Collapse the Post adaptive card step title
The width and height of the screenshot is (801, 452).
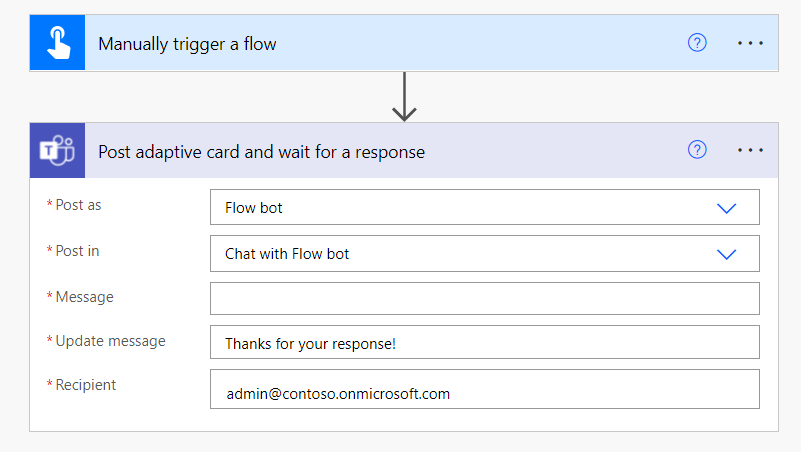pos(261,152)
